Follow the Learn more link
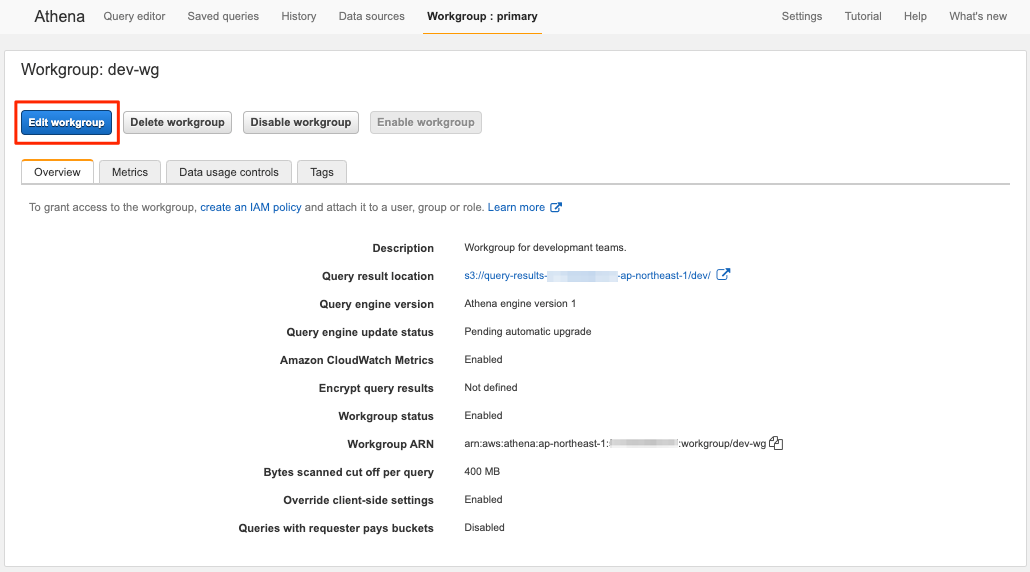 tap(516, 208)
